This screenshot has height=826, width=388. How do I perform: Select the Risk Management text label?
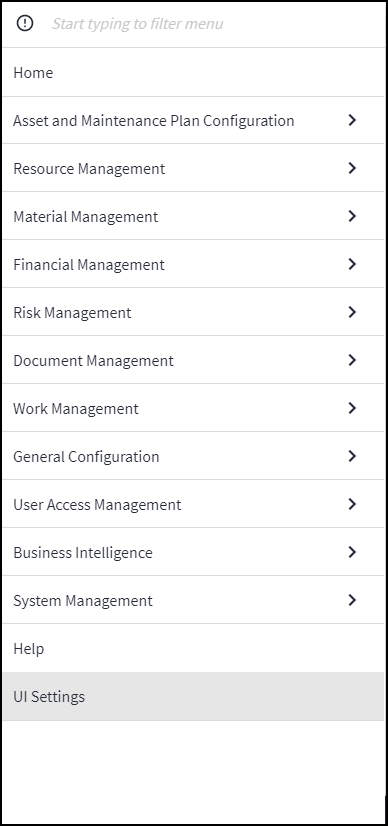click(x=72, y=313)
